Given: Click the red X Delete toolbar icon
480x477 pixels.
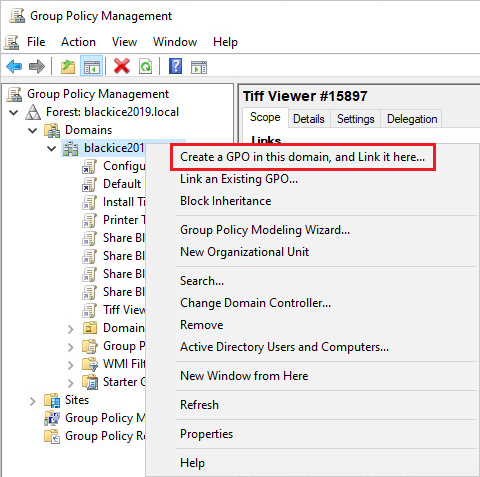Looking at the screenshot, I should (x=122, y=66).
